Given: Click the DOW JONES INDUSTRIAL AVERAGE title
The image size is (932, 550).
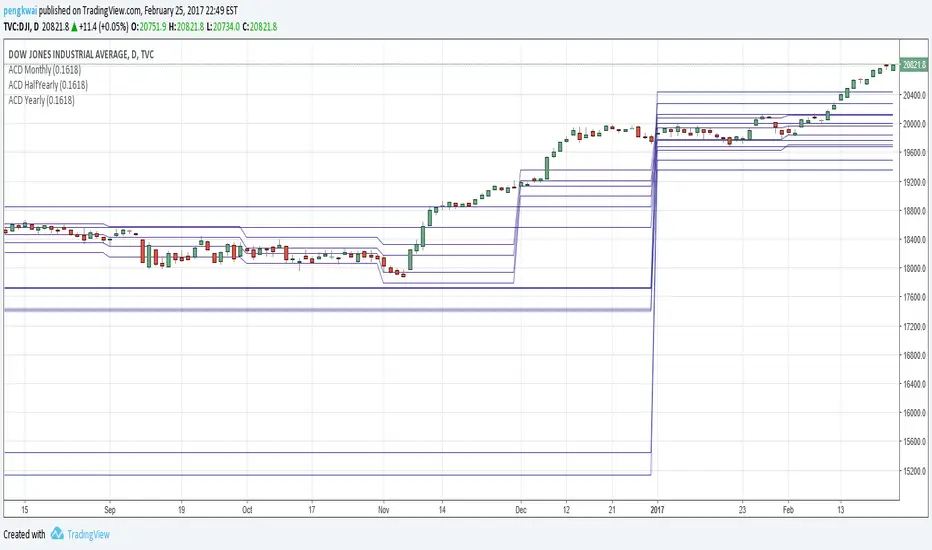Looking at the screenshot, I should (81, 54).
